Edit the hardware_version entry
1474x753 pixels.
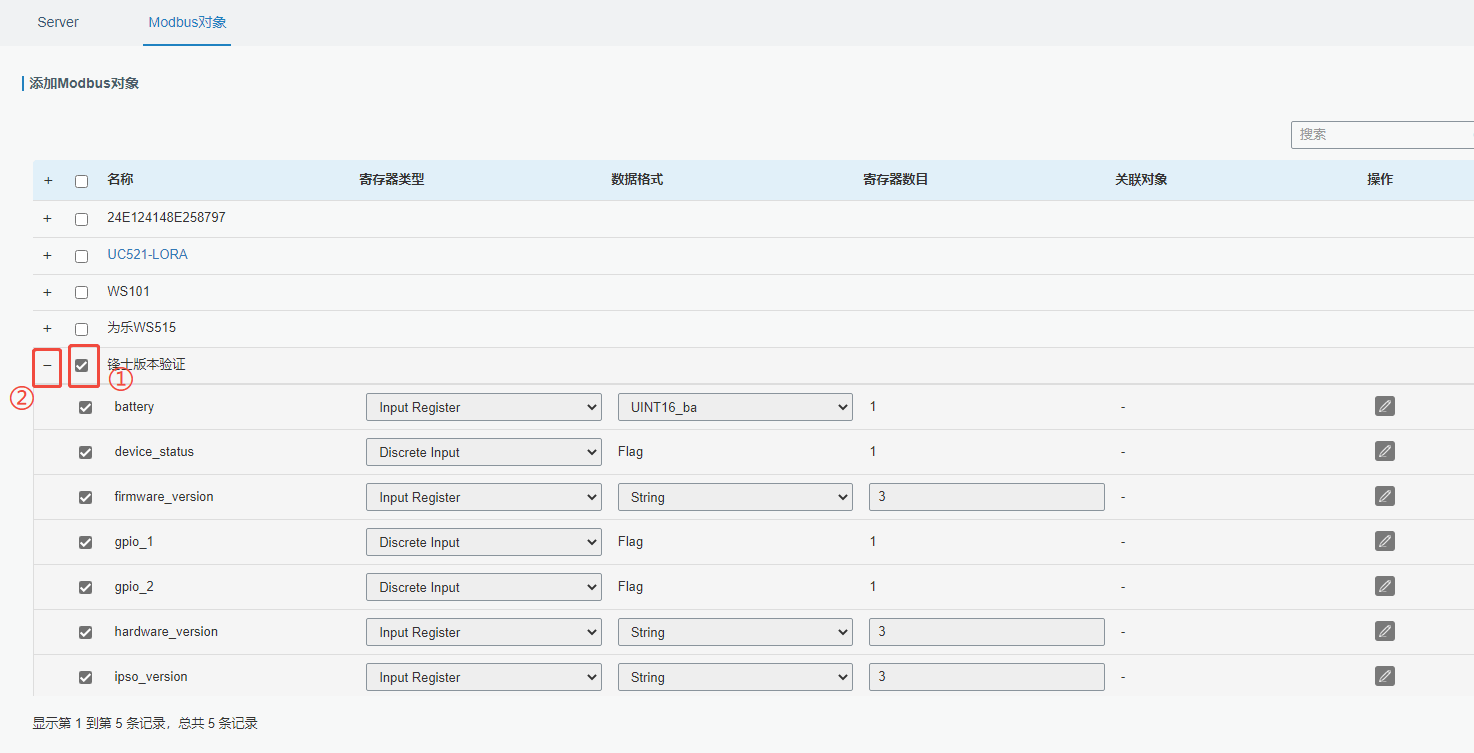click(x=1384, y=631)
